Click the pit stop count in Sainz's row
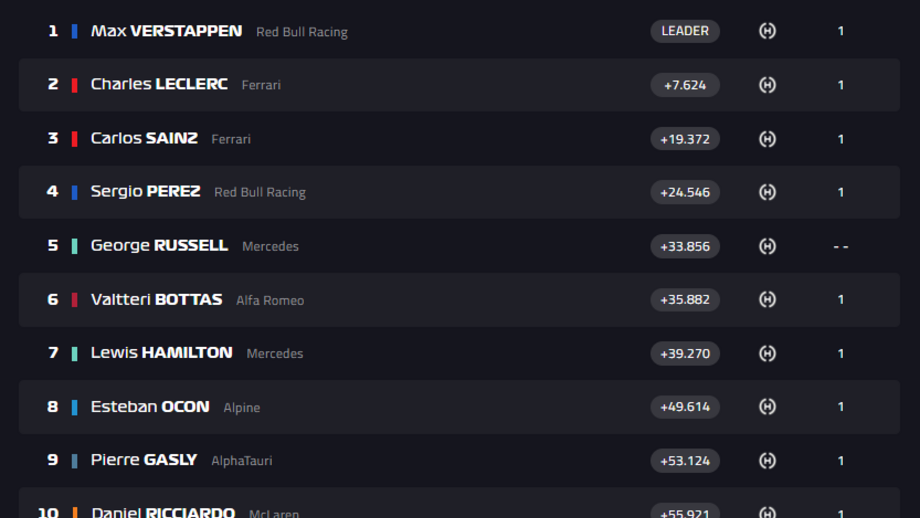920x518 pixels. (840, 139)
